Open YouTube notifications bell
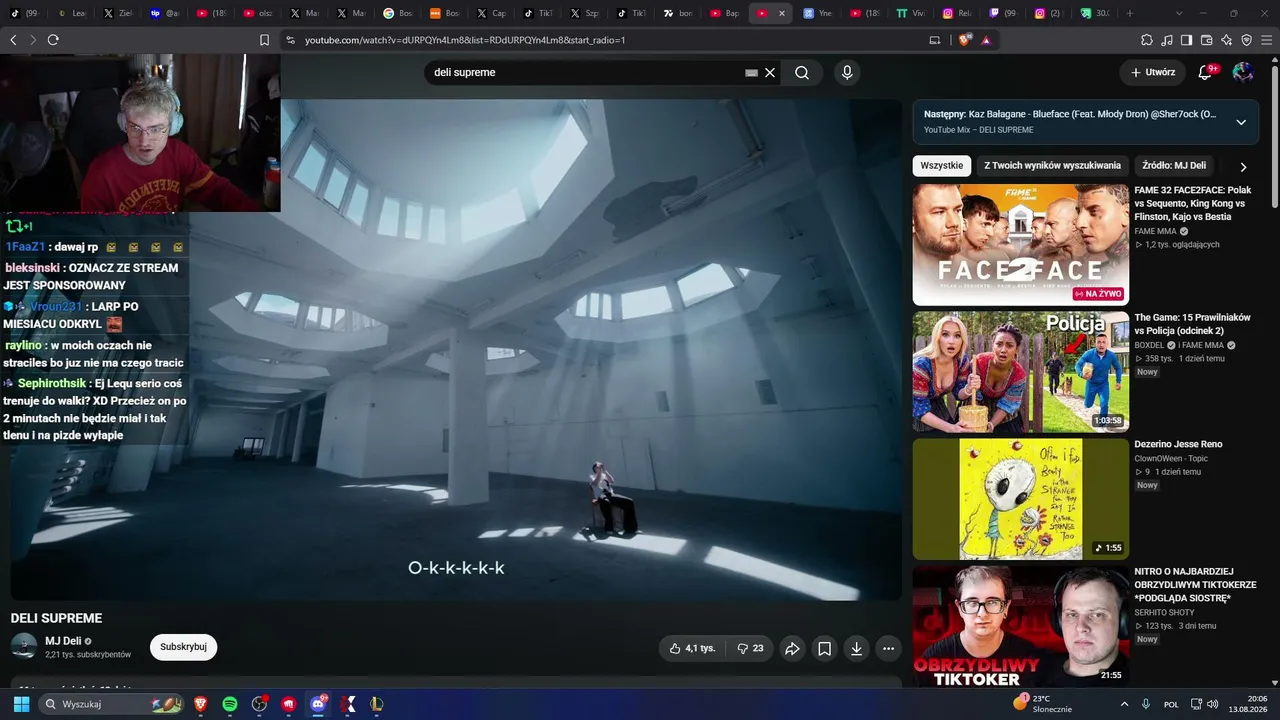Viewport: 1280px width, 720px height. coord(1206,72)
